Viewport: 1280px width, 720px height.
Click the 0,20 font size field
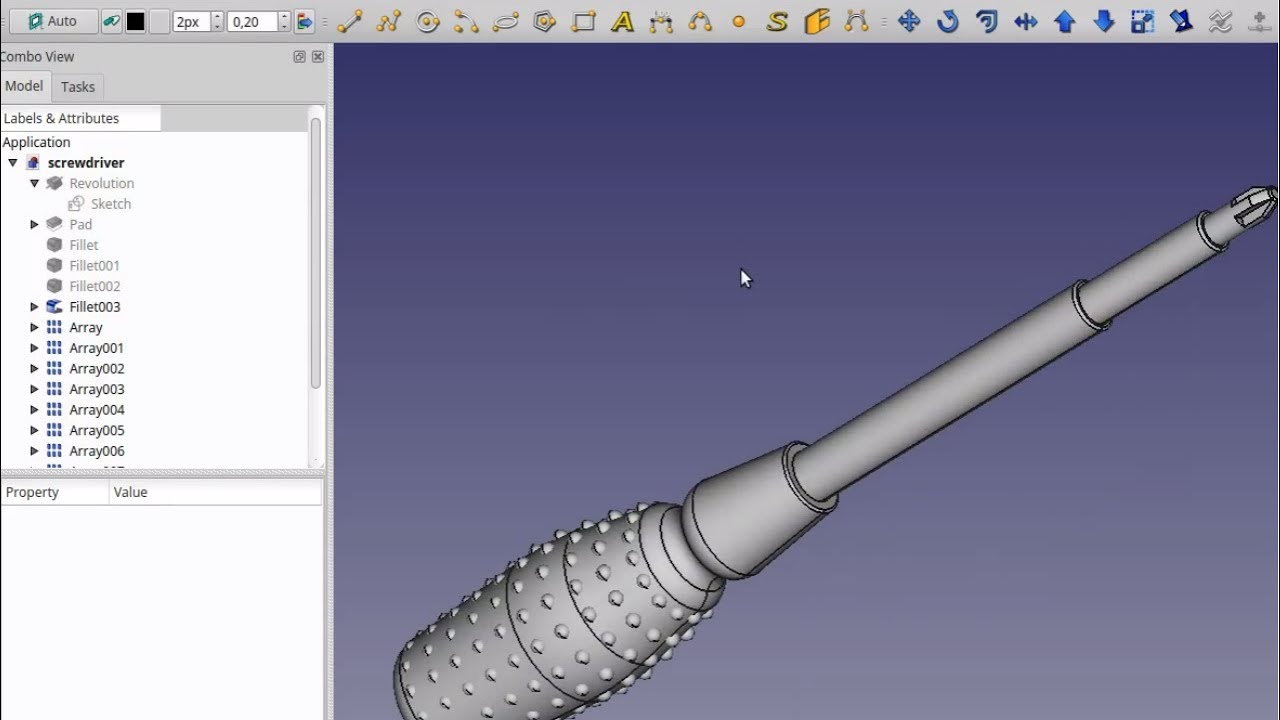[x=252, y=21]
